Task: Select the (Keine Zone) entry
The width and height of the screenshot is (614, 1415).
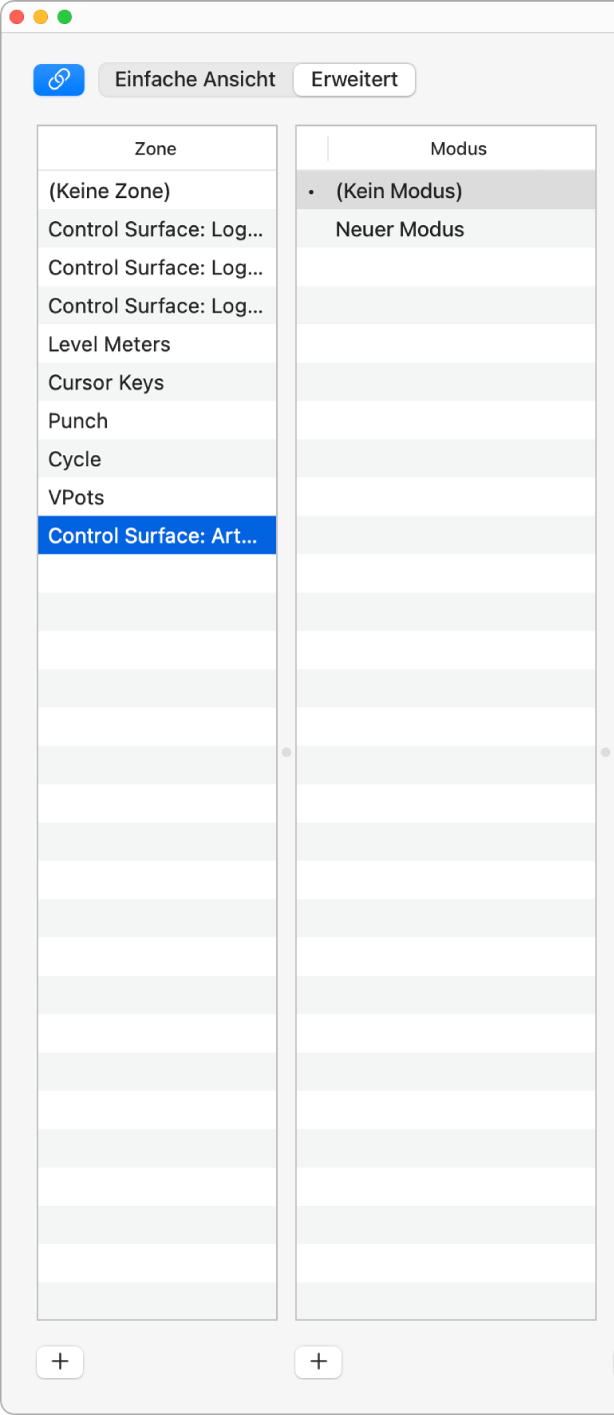Action: pyautogui.click(x=109, y=191)
